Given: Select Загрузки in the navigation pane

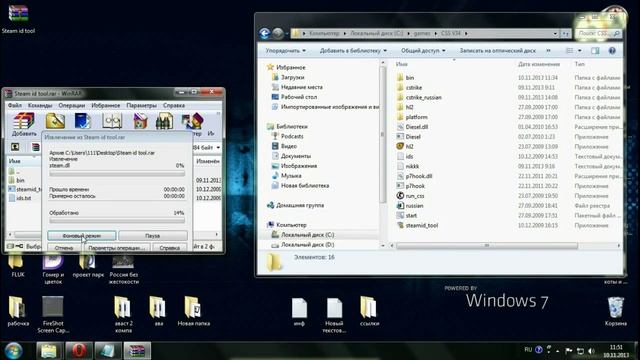Looking at the screenshot, I should 292,77.
